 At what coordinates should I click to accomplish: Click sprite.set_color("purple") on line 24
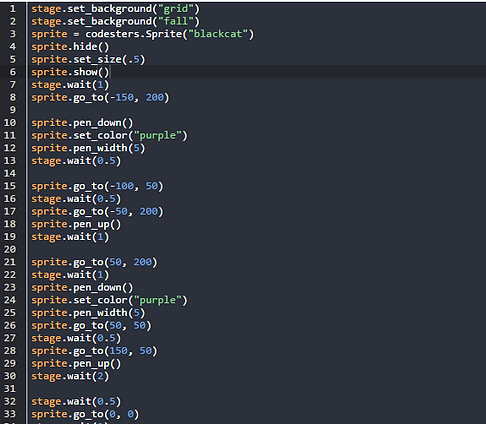click(109, 300)
